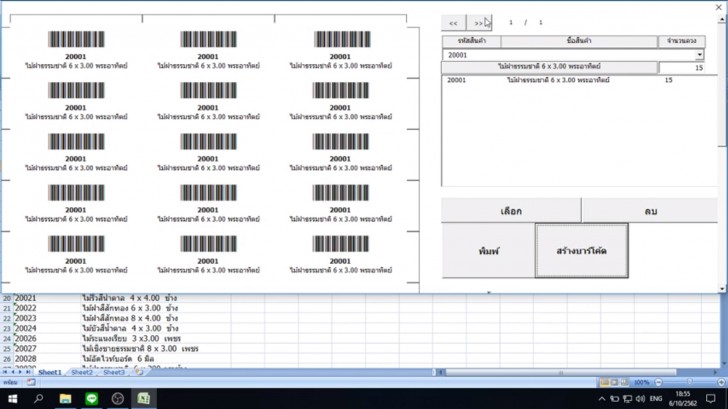This screenshot has width=728, height=409.
Task: Click the ลบ (delete) button
Action: coord(650,211)
